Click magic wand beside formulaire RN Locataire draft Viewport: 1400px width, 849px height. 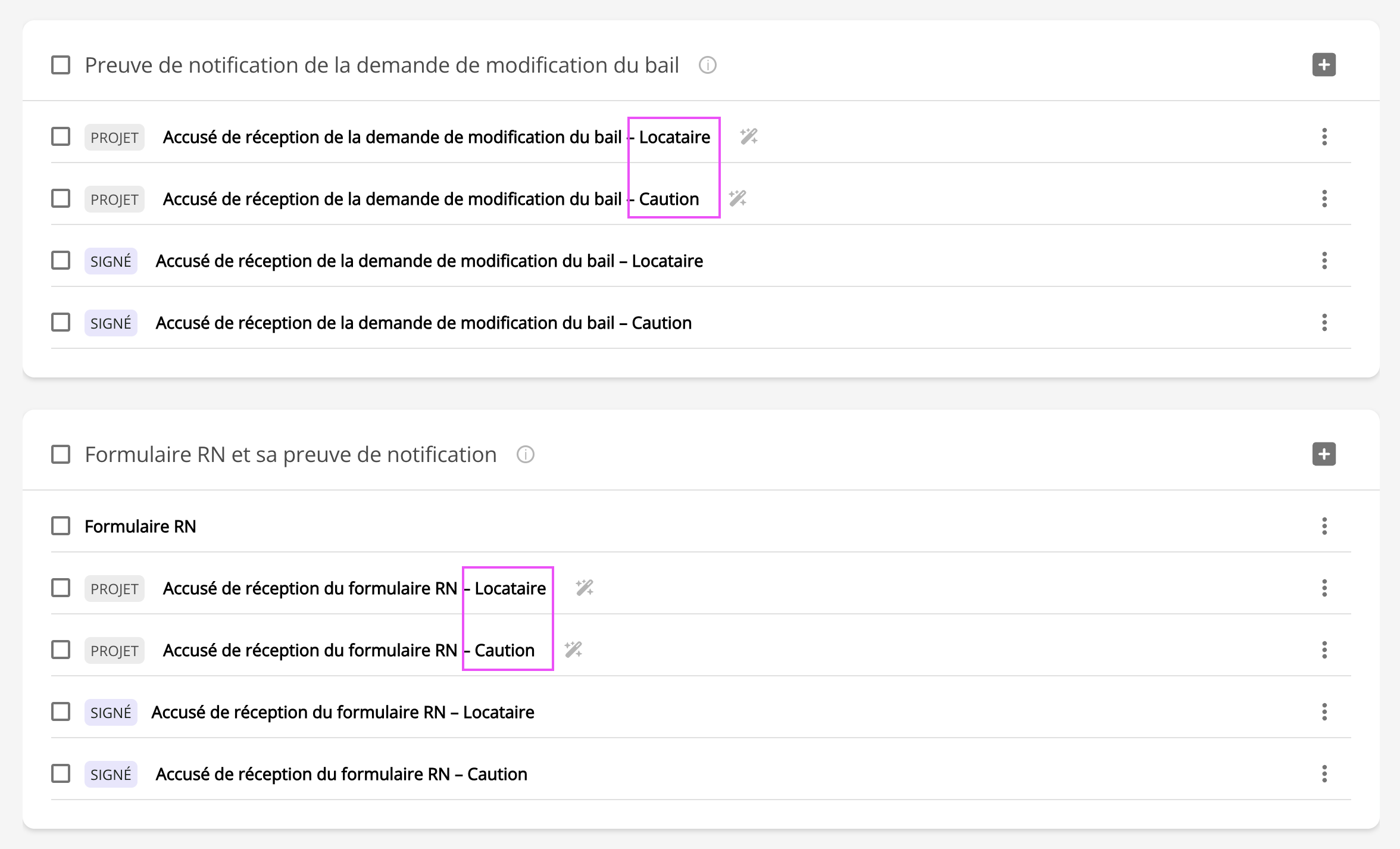click(585, 588)
